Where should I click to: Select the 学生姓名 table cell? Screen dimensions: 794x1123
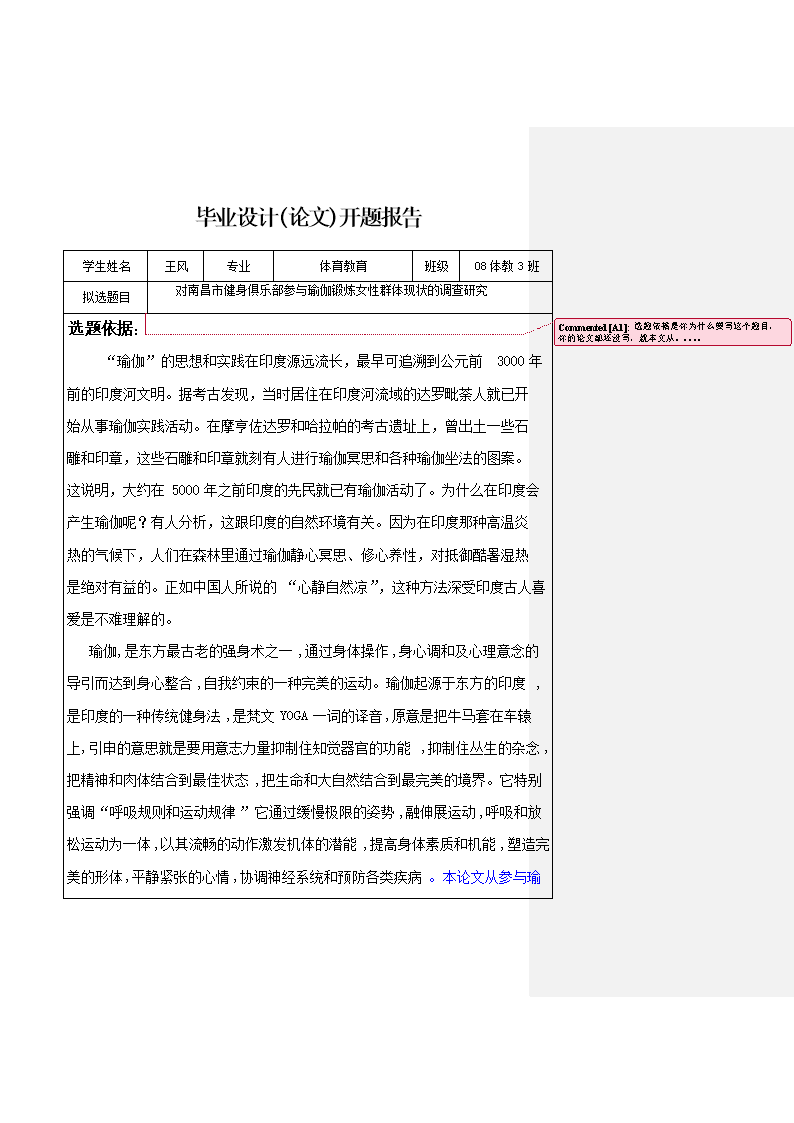[105, 266]
